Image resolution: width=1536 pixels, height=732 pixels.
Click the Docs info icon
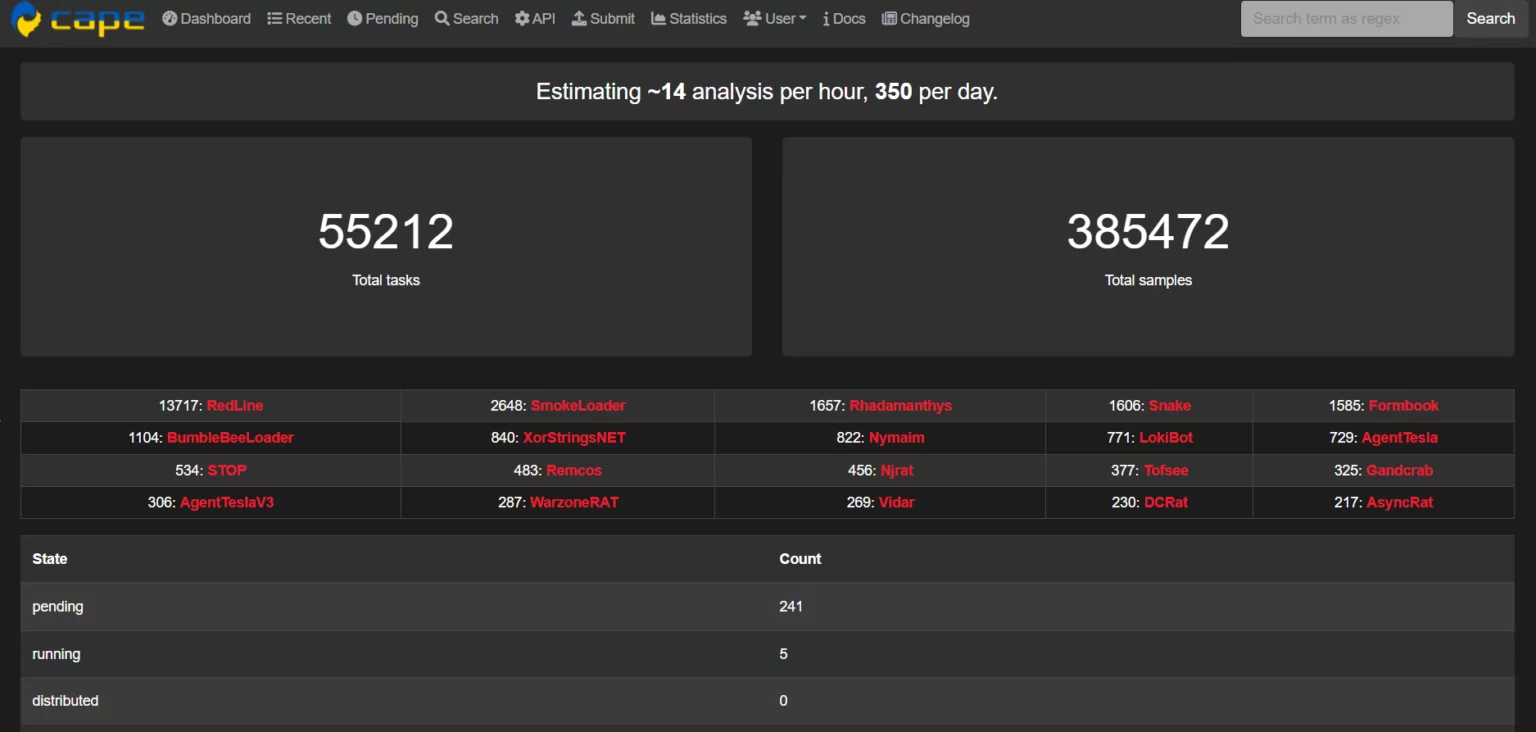828,18
